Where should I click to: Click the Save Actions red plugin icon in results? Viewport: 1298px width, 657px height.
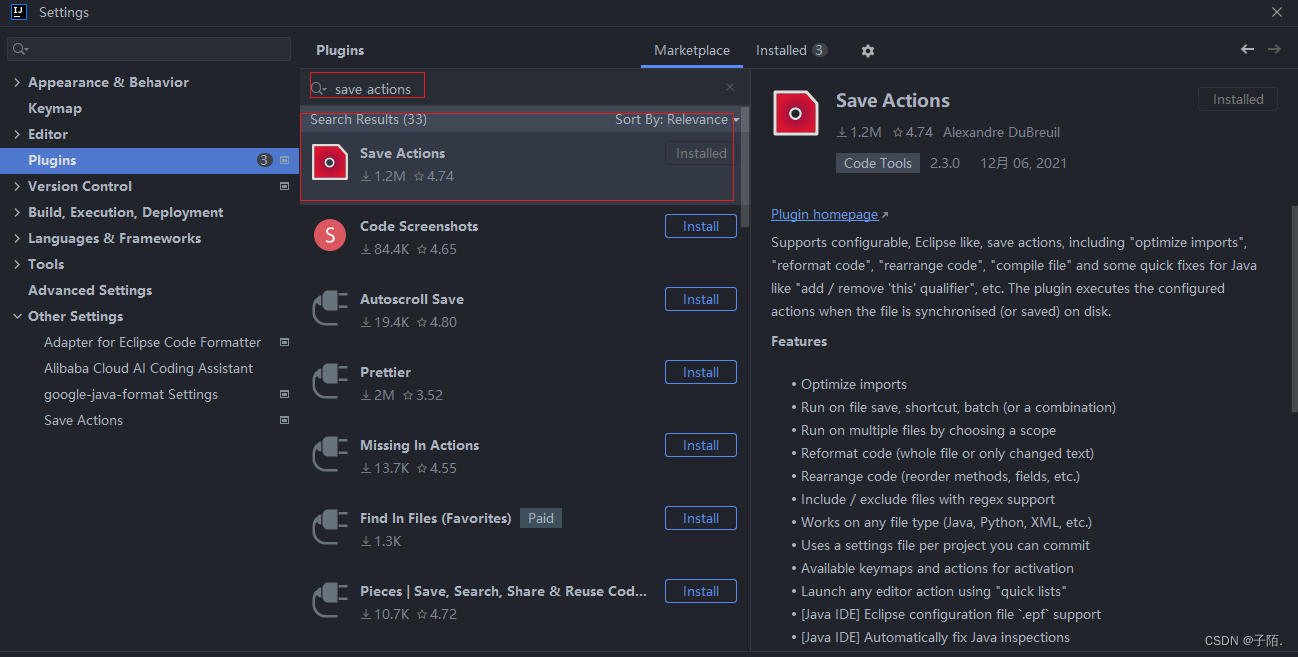(x=330, y=162)
